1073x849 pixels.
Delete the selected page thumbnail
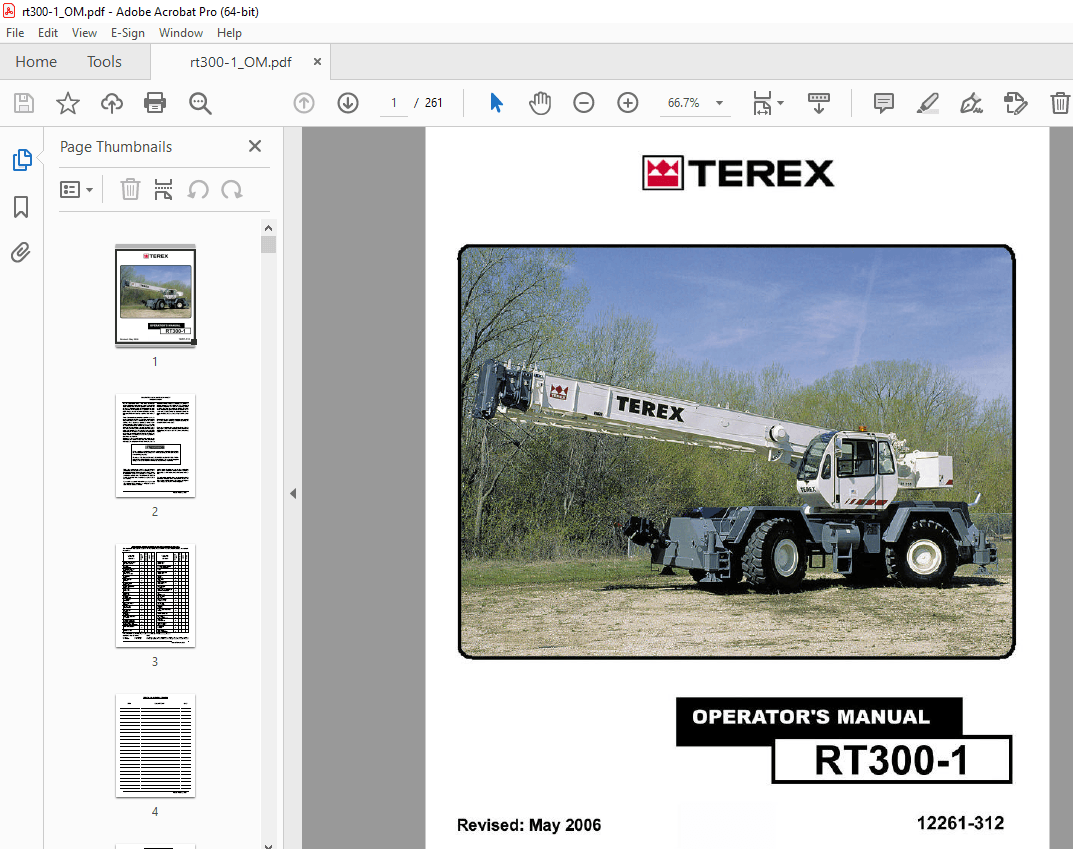[129, 189]
